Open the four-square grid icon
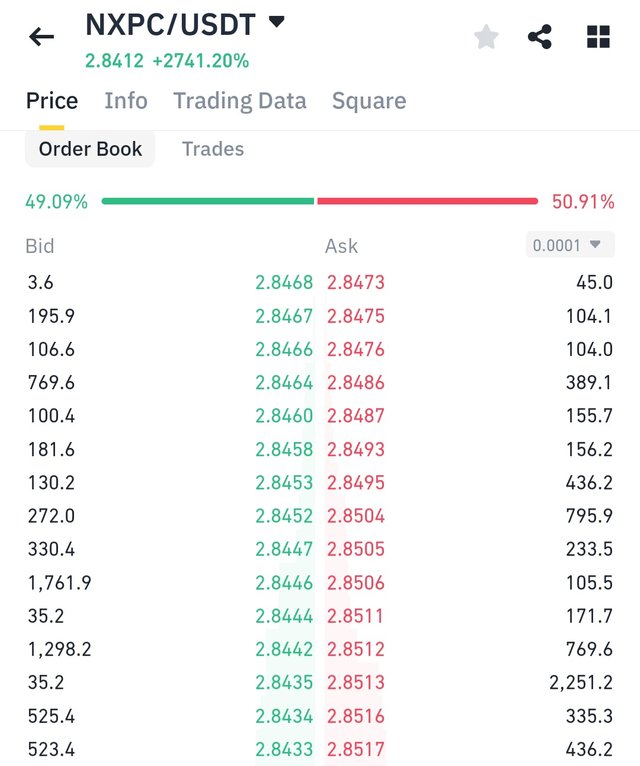The height and width of the screenshot is (766, 640). pos(598,37)
